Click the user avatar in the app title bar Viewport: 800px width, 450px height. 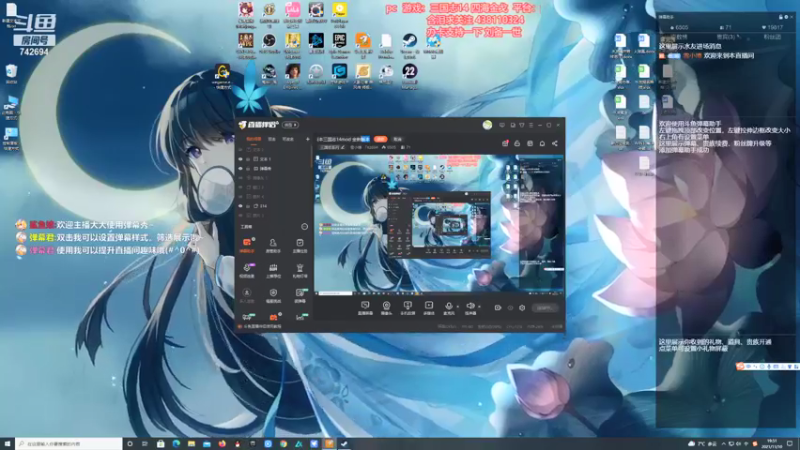(x=487, y=125)
